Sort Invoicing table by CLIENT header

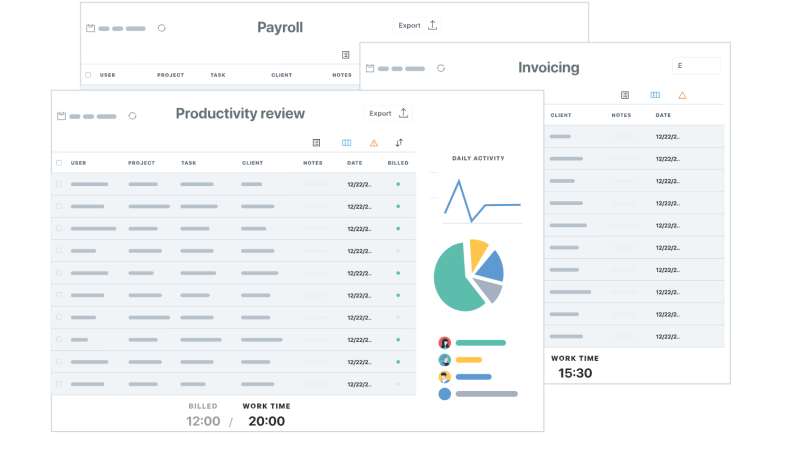click(561, 115)
